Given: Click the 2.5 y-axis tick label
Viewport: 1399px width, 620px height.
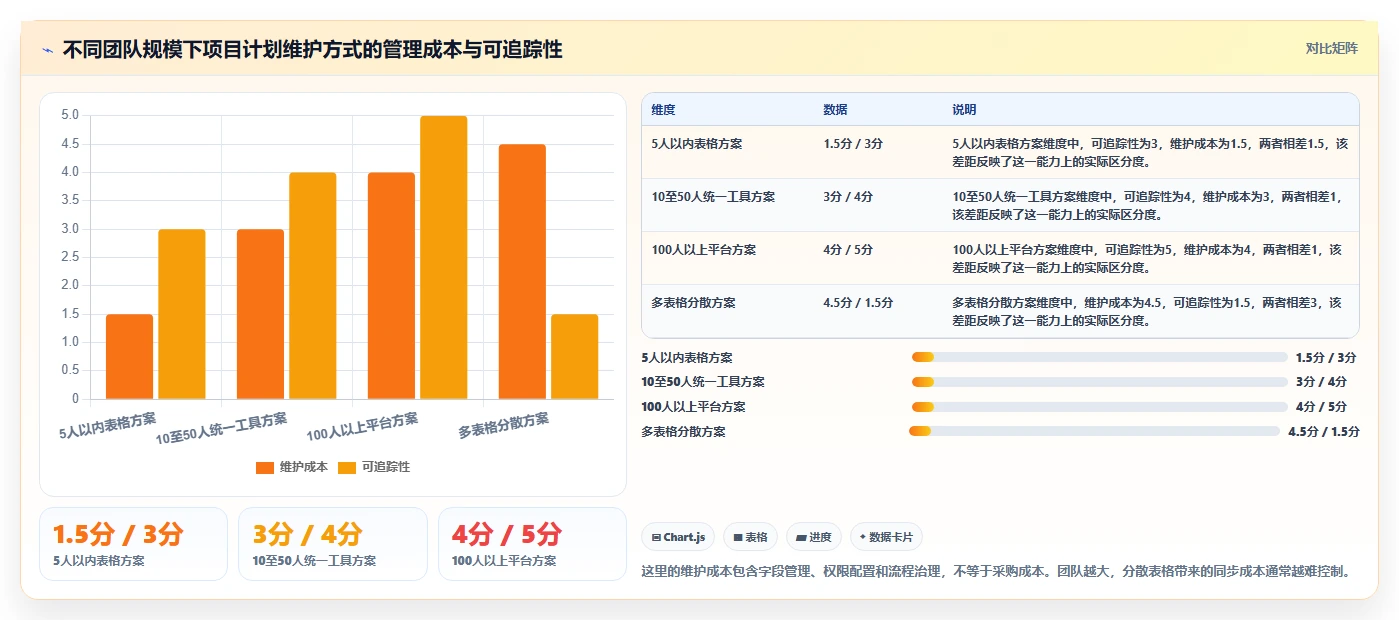Looking at the screenshot, I should pyautogui.click(x=70, y=257).
